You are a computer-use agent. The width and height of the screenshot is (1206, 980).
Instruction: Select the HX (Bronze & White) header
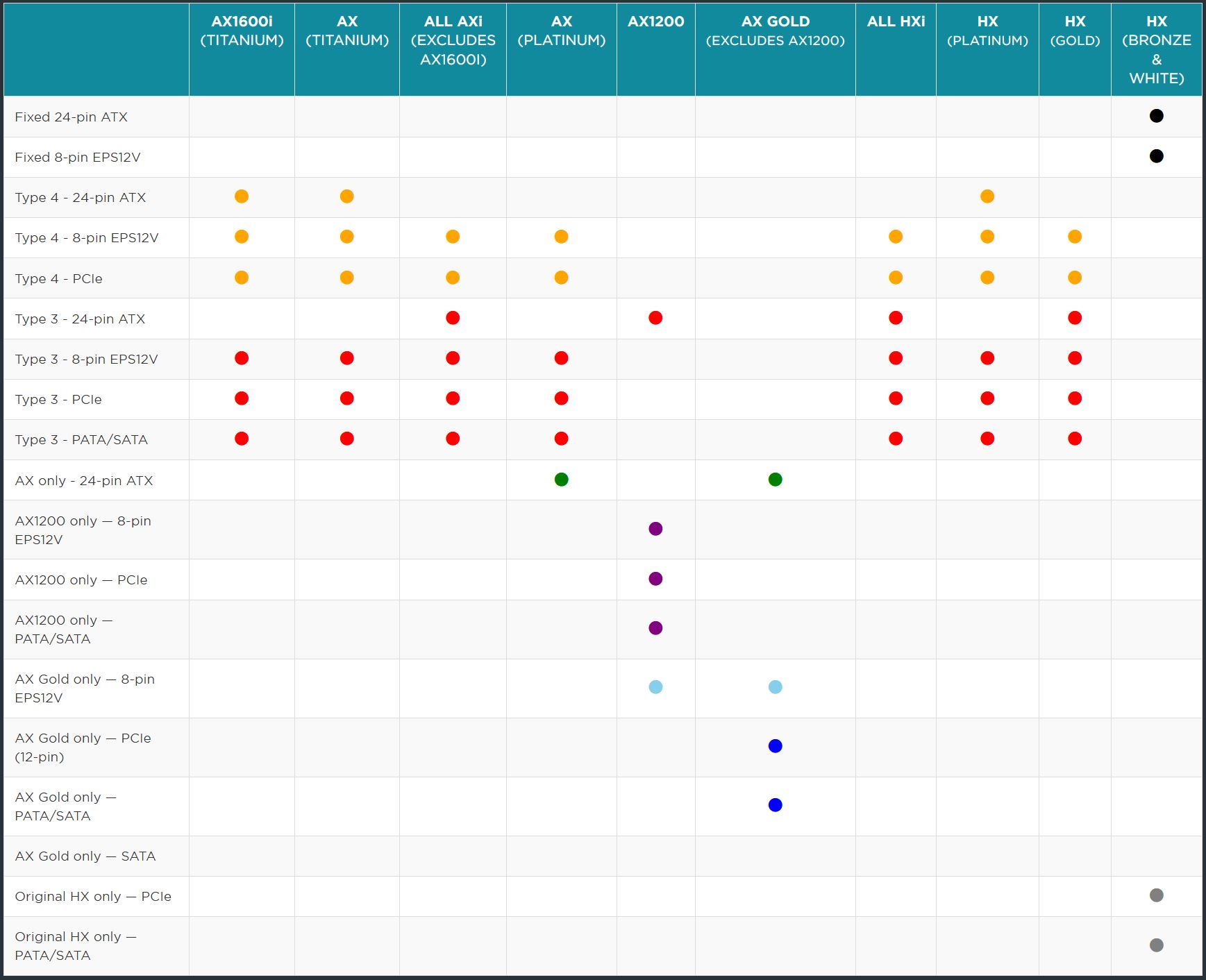(x=1157, y=49)
